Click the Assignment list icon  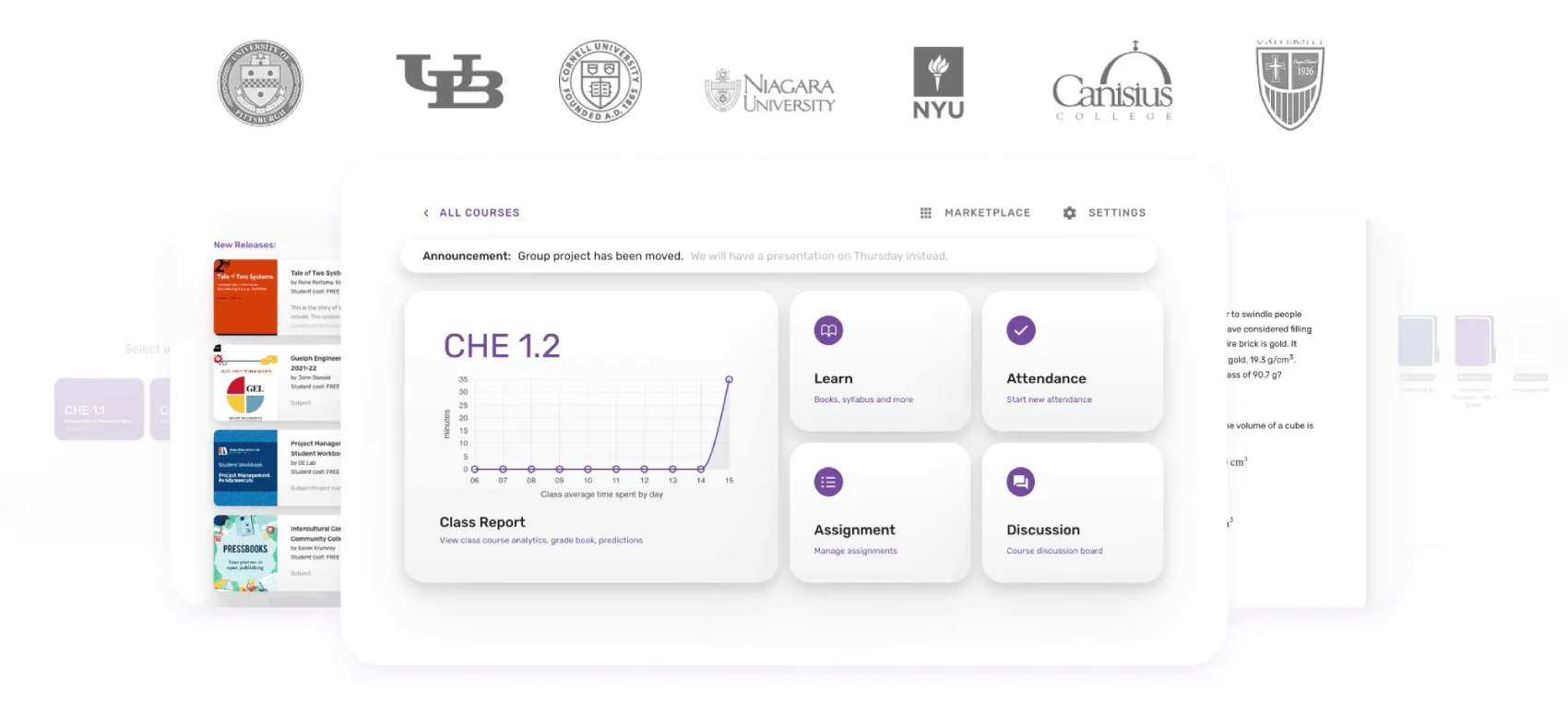pyautogui.click(x=828, y=482)
